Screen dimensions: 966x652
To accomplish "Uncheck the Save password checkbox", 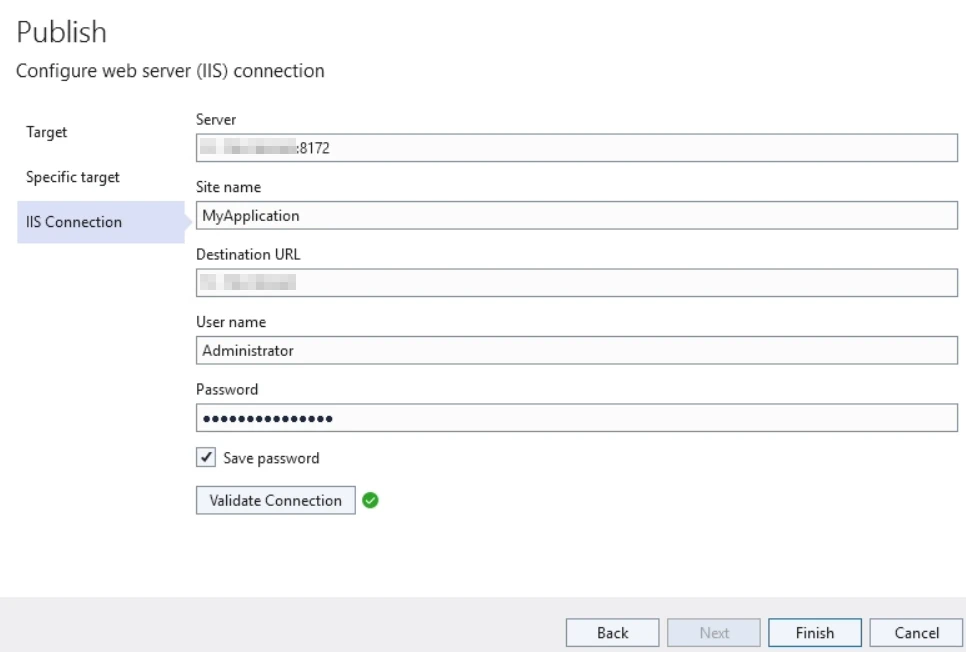I will point(205,458).
